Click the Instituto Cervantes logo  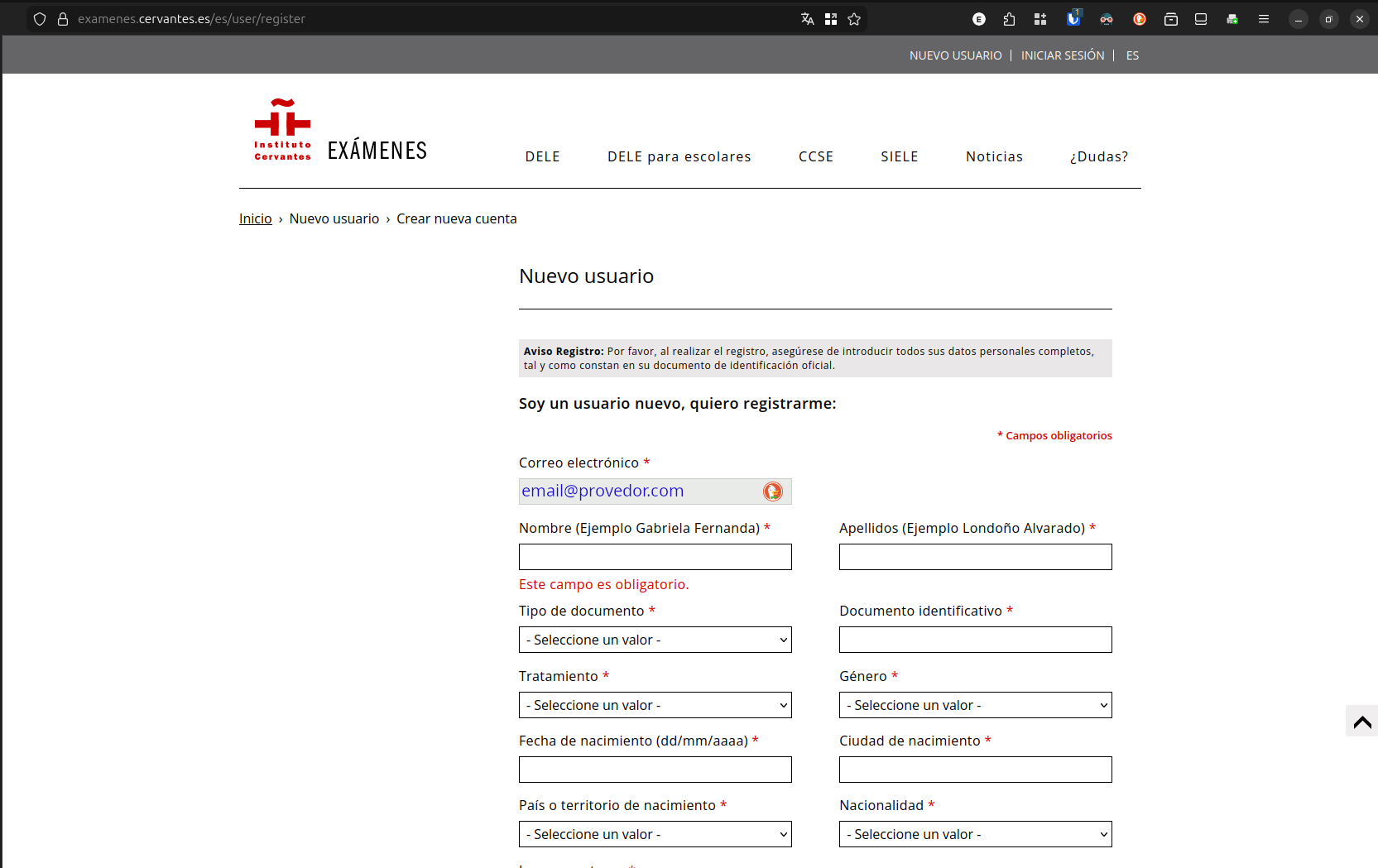pos(282,130)
